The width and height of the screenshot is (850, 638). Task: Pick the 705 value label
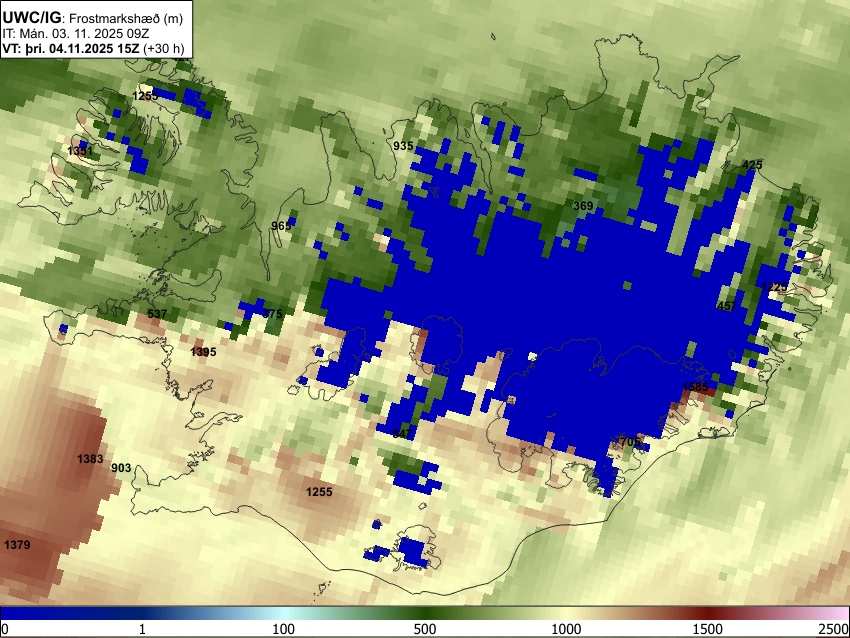(630, 442)
